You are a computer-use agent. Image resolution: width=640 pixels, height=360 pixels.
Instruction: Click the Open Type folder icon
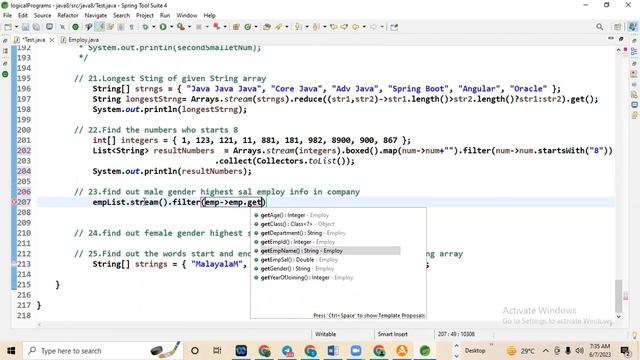pyautogui.click(x=267, y=27)
